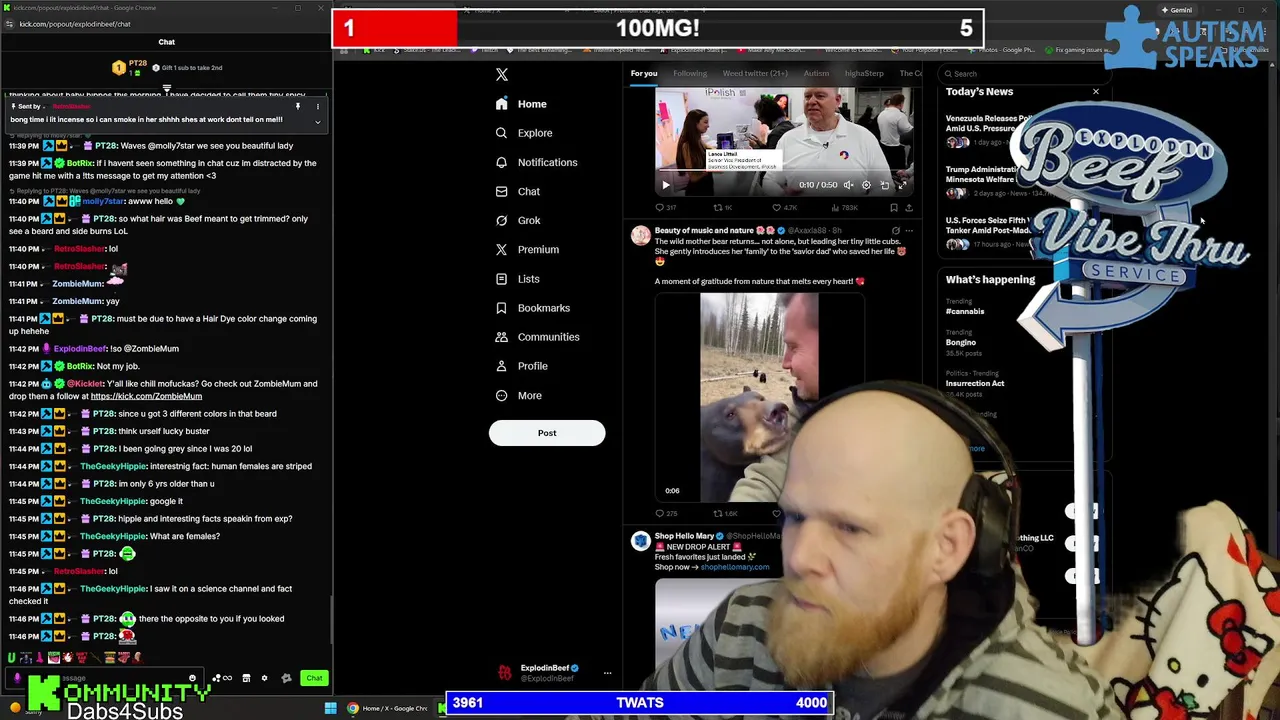Open the #cannabis trending topic

click(x=965, y=311)
